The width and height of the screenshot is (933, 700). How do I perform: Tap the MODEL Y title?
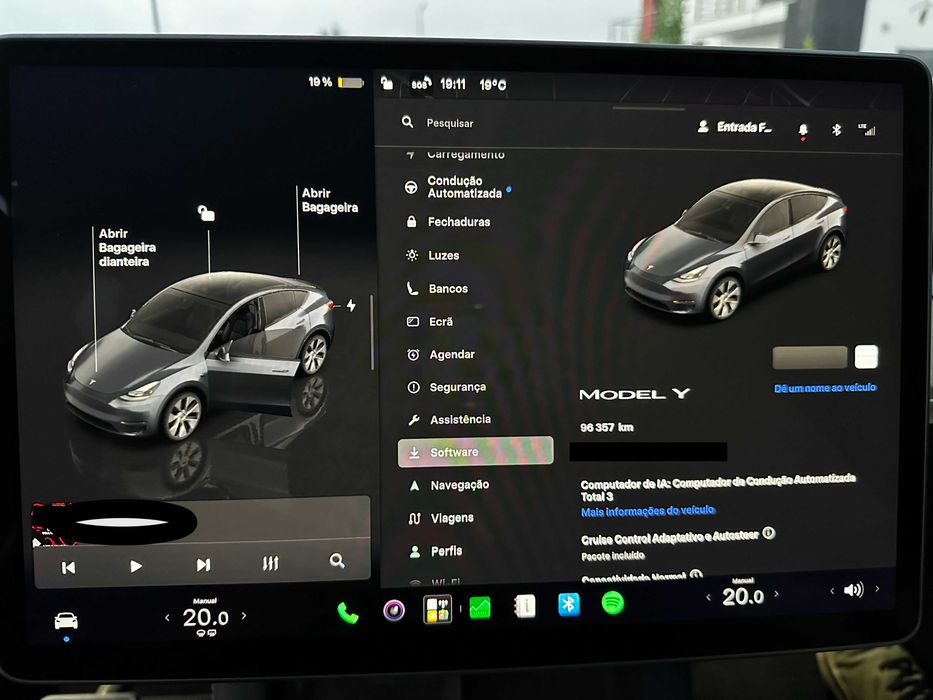(634, 394)
